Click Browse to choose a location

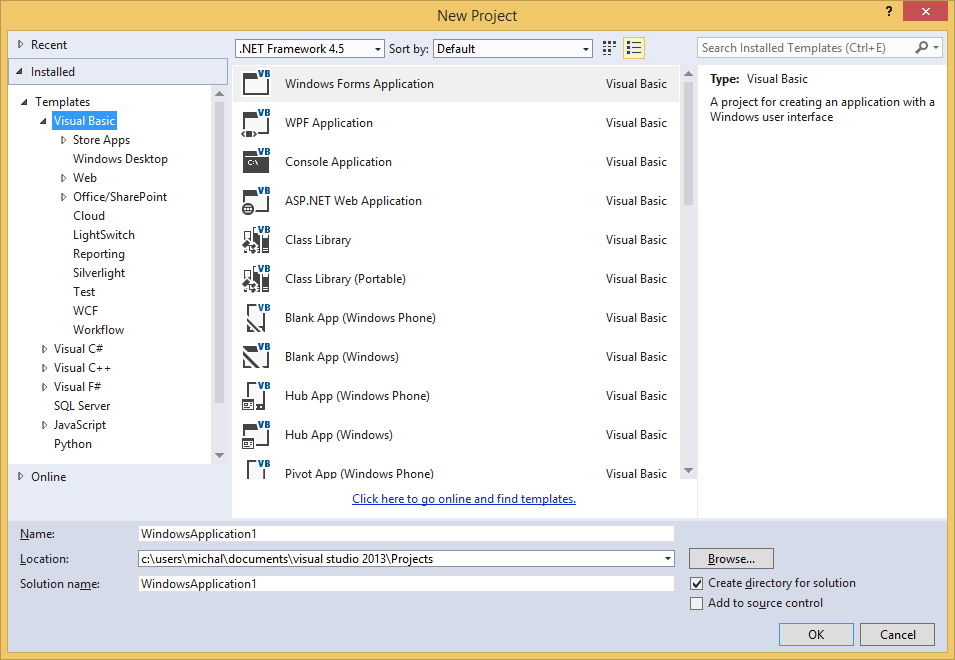(x=730, y=558)
